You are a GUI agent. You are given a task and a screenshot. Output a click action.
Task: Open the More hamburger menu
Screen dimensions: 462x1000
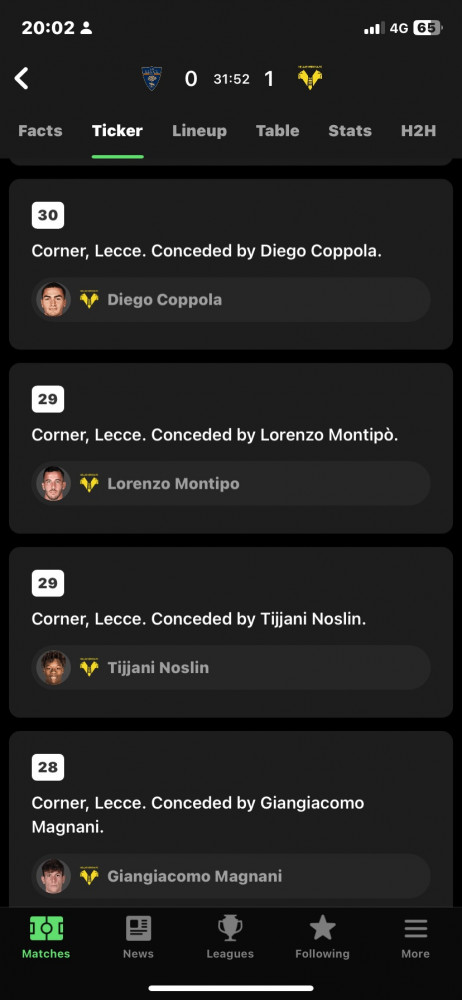point(415,928)
